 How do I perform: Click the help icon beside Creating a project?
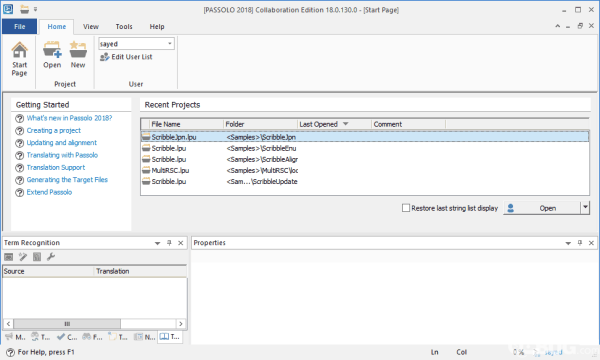pyautogui.click(x=20, y=131)
